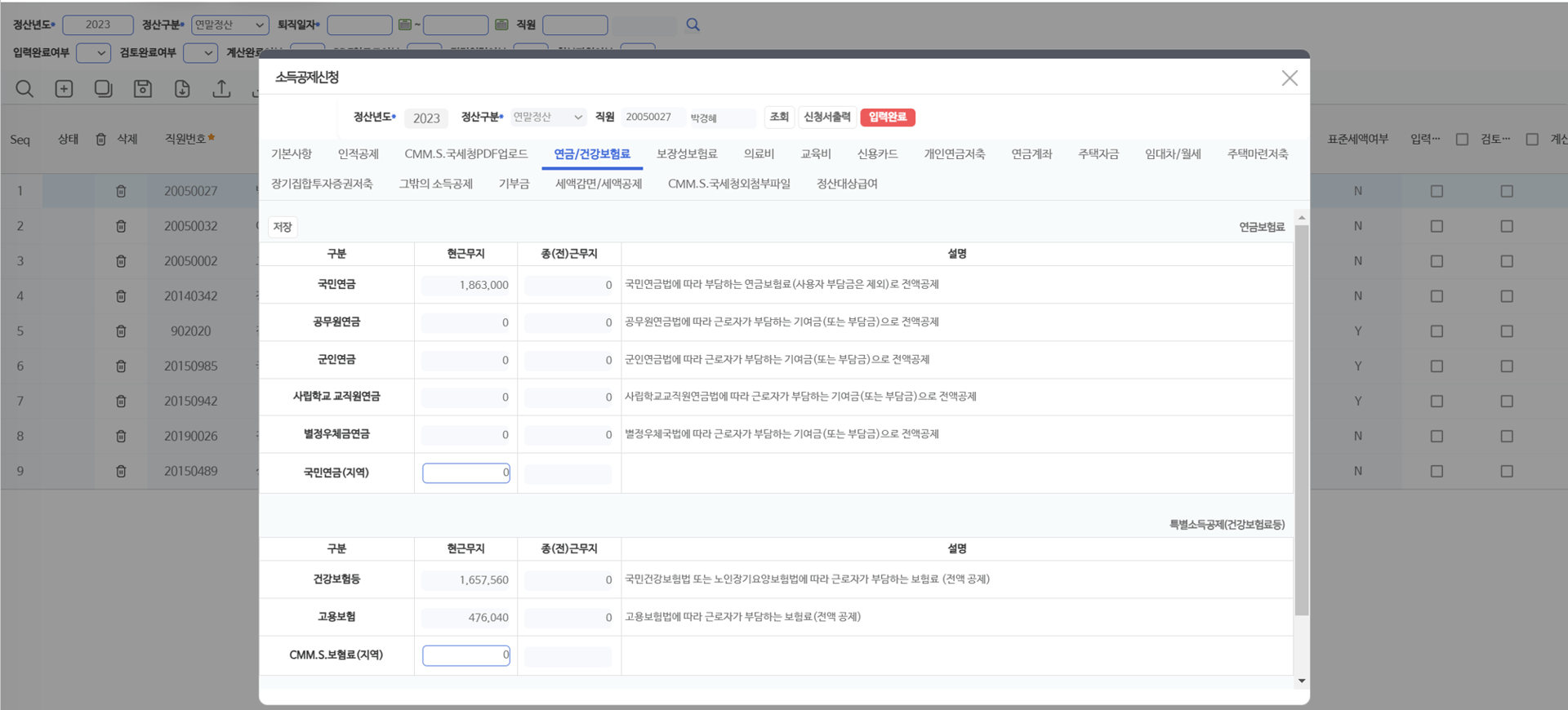Focus the 국민연금(지역) 현근무지 input field
Screen dimensions: 1568x710
pyautogui.click(x=466, y=473)
